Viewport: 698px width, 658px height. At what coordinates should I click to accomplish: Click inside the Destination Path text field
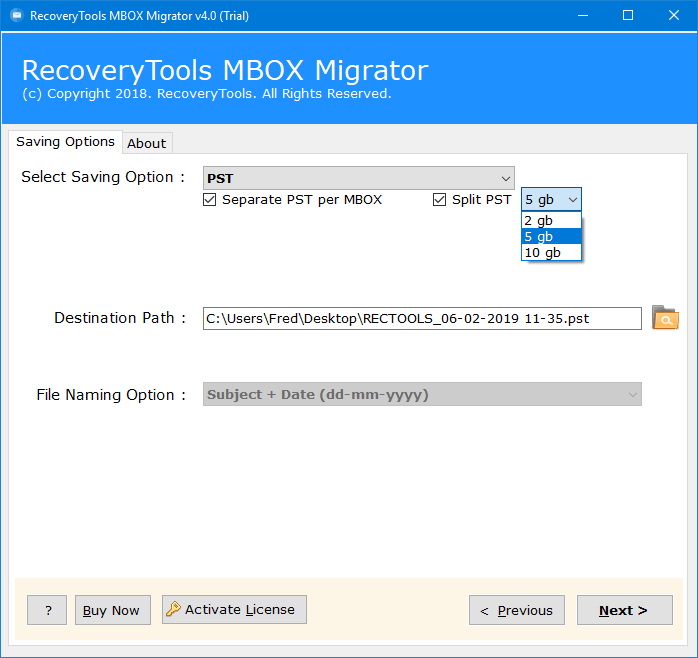[x=421, y=318]
